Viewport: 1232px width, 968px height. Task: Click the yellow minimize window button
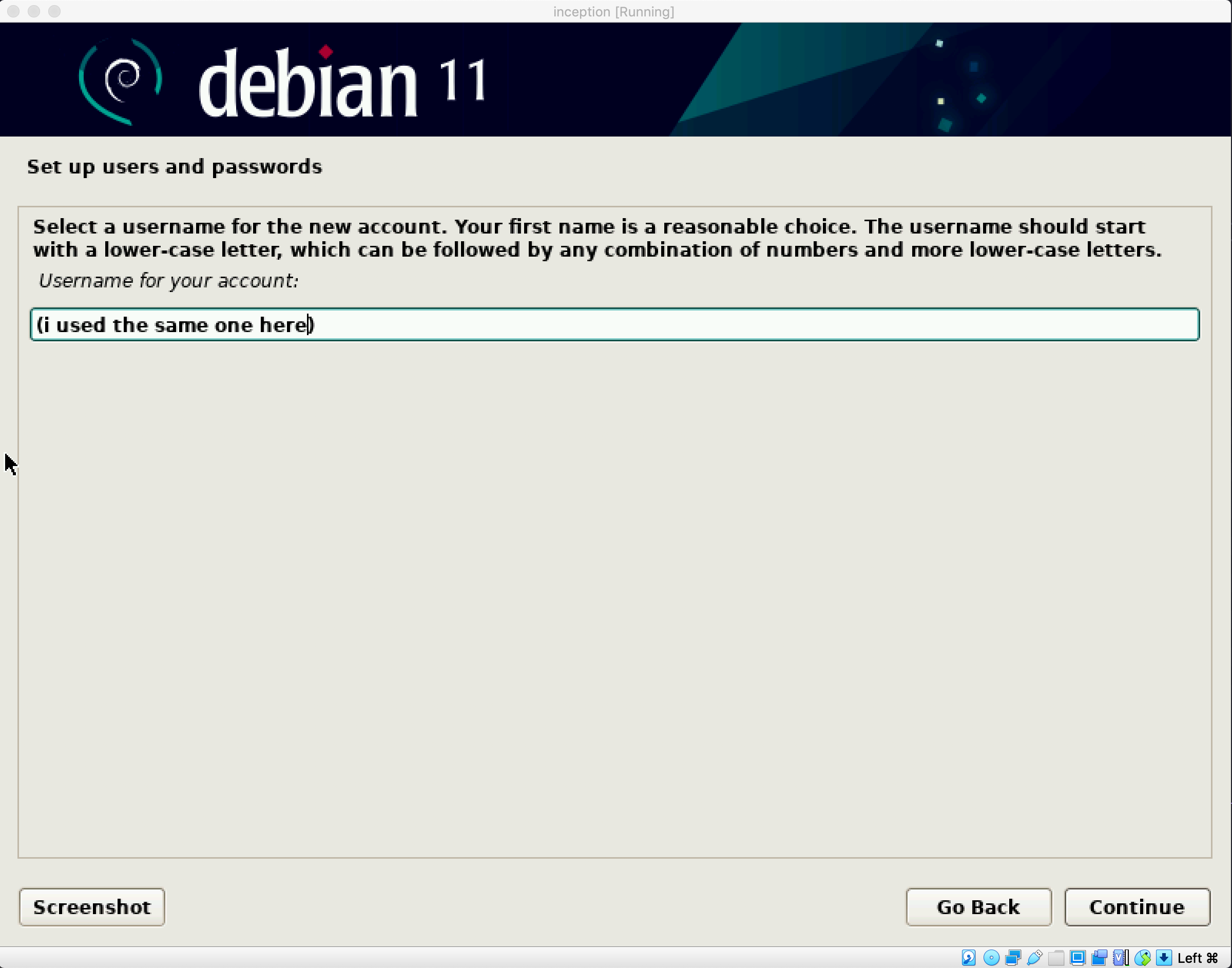34,11
